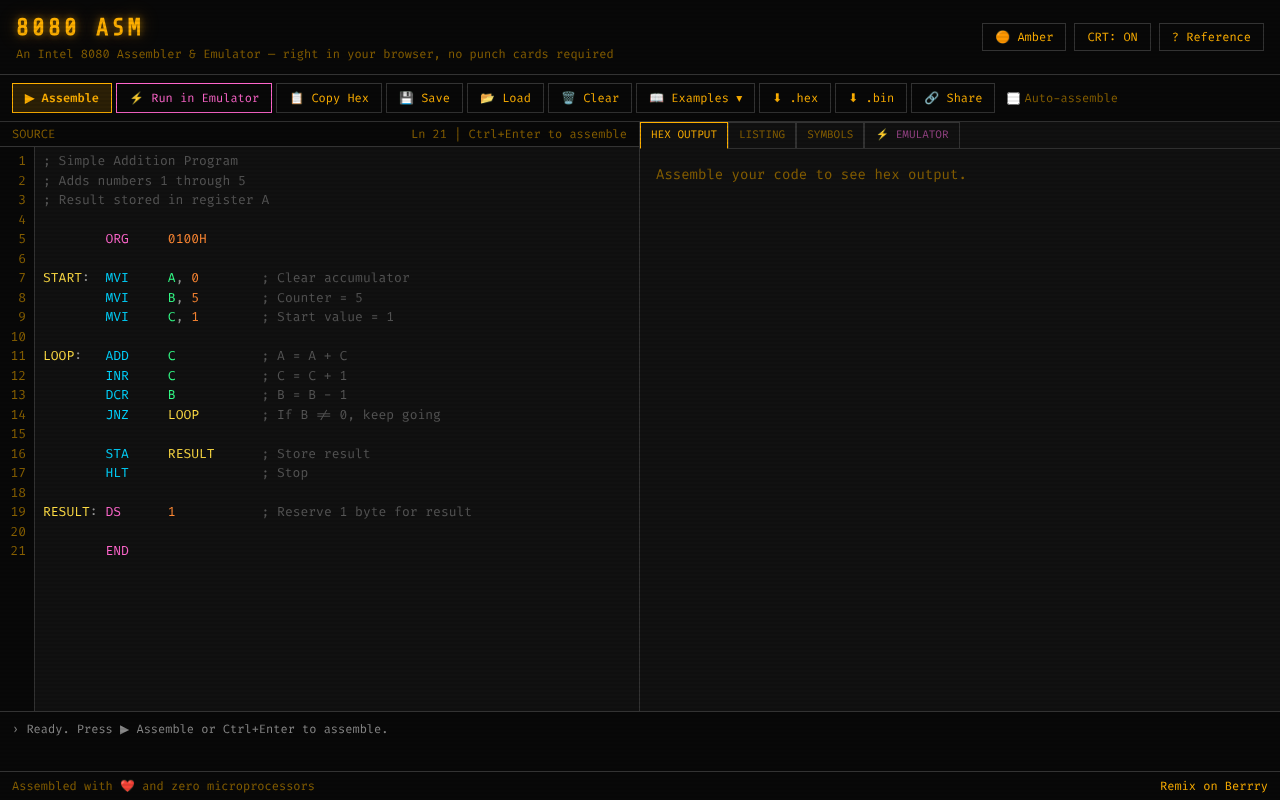Click the ORG directive on line 5
This screenshot has height=800, width=1280.
pos(117,239)
